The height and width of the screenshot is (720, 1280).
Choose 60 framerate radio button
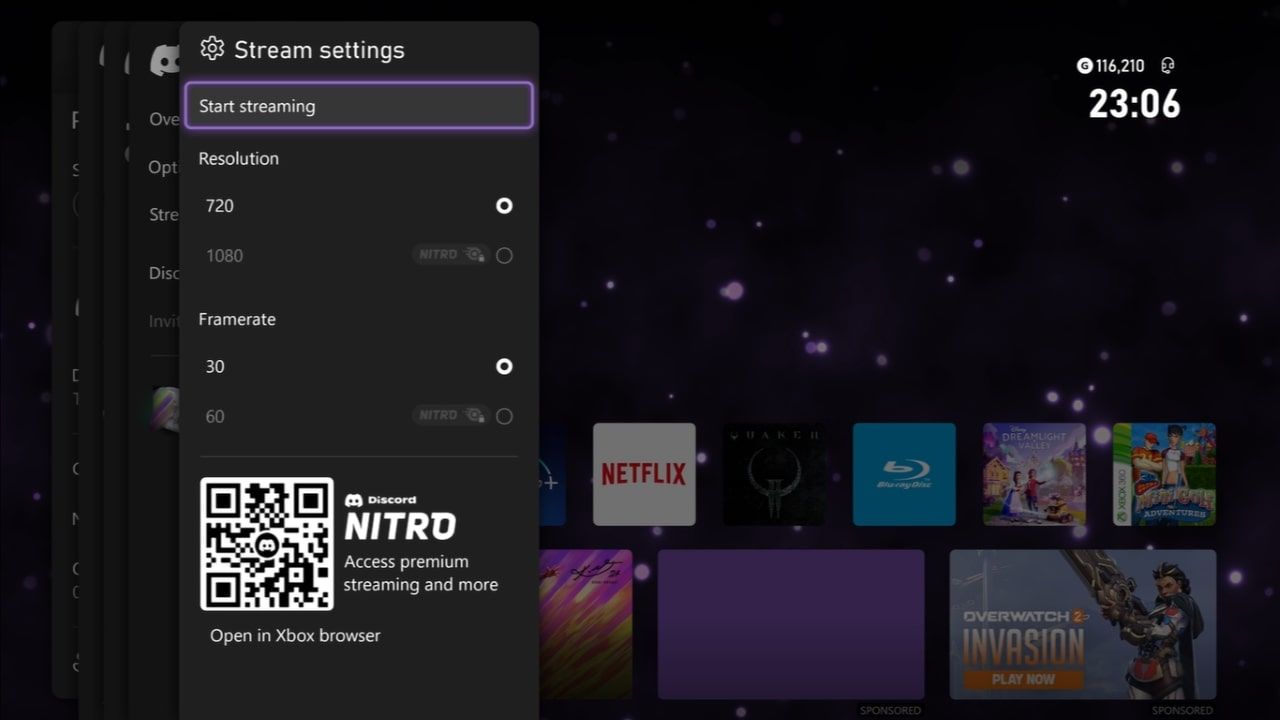pos(504,416)
